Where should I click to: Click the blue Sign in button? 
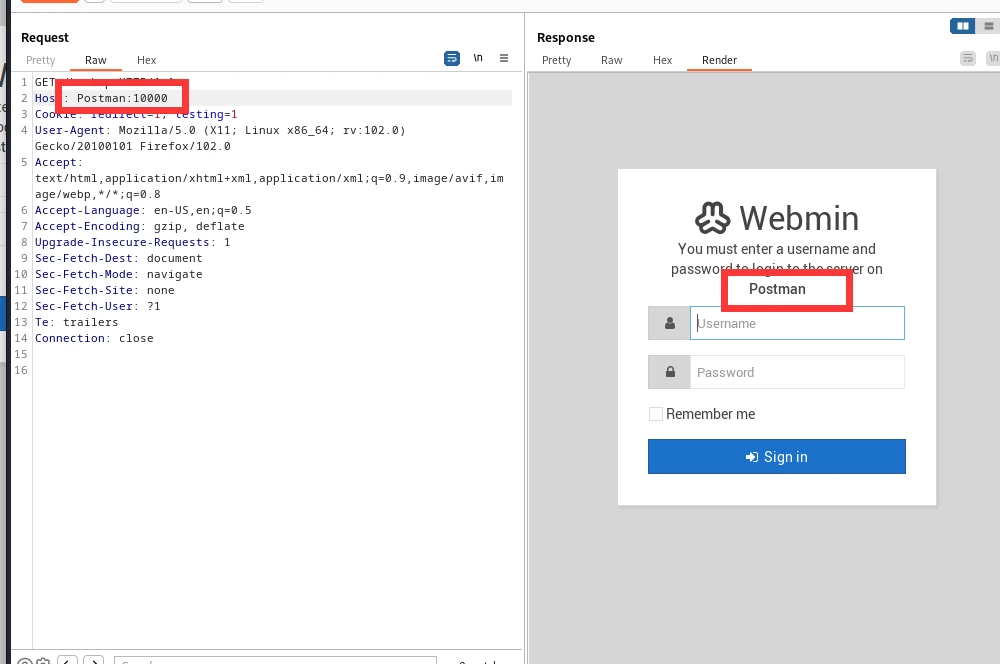[x=777, y=457]
